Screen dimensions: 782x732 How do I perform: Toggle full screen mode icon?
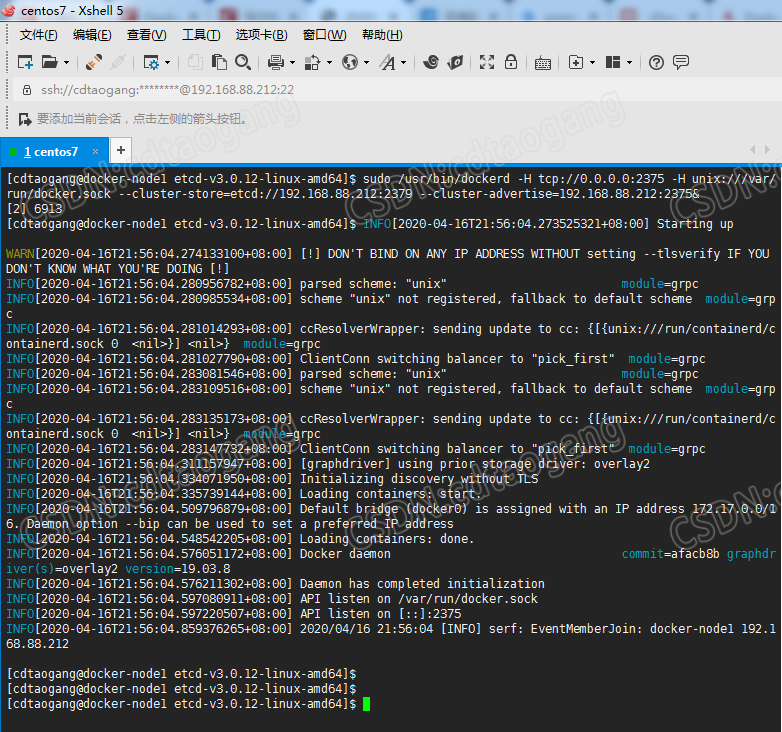point(487,62)
